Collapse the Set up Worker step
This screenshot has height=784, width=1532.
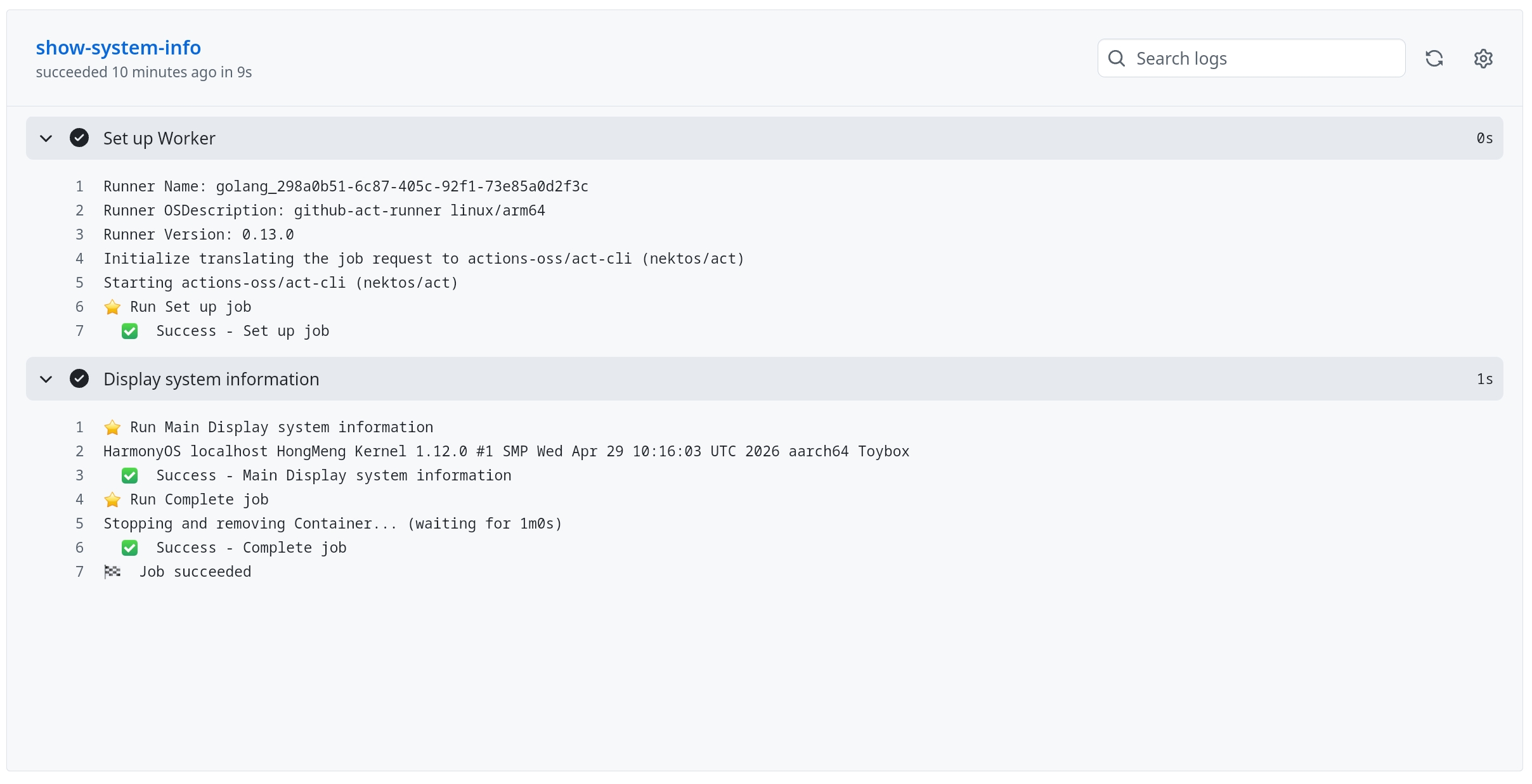[x=46, y=138]
